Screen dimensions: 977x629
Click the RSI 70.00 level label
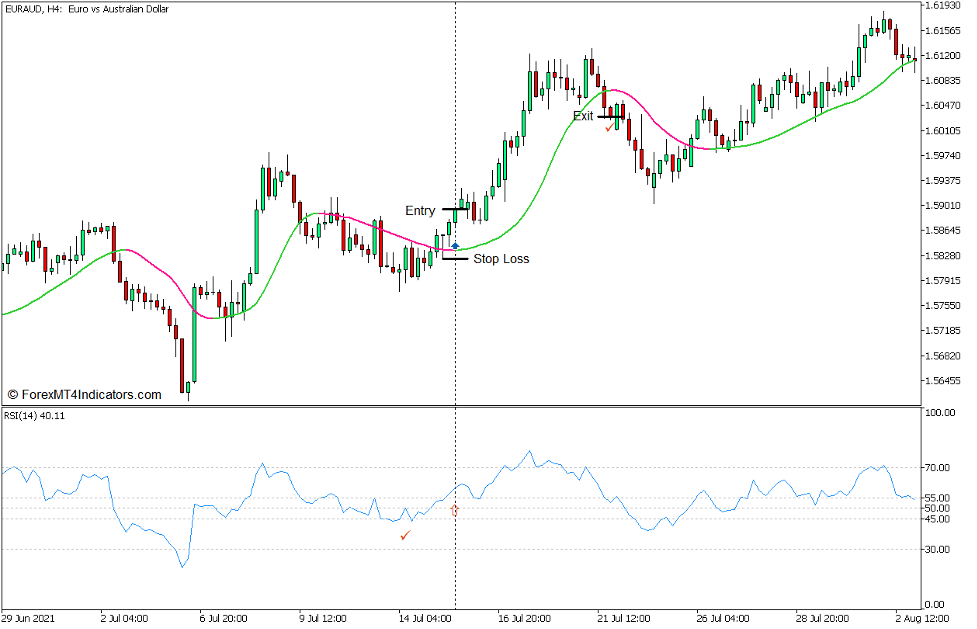936,468
